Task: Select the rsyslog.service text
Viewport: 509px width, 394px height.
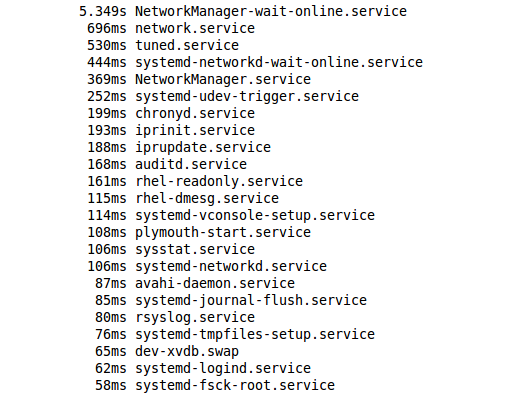Action: (195, 317)
